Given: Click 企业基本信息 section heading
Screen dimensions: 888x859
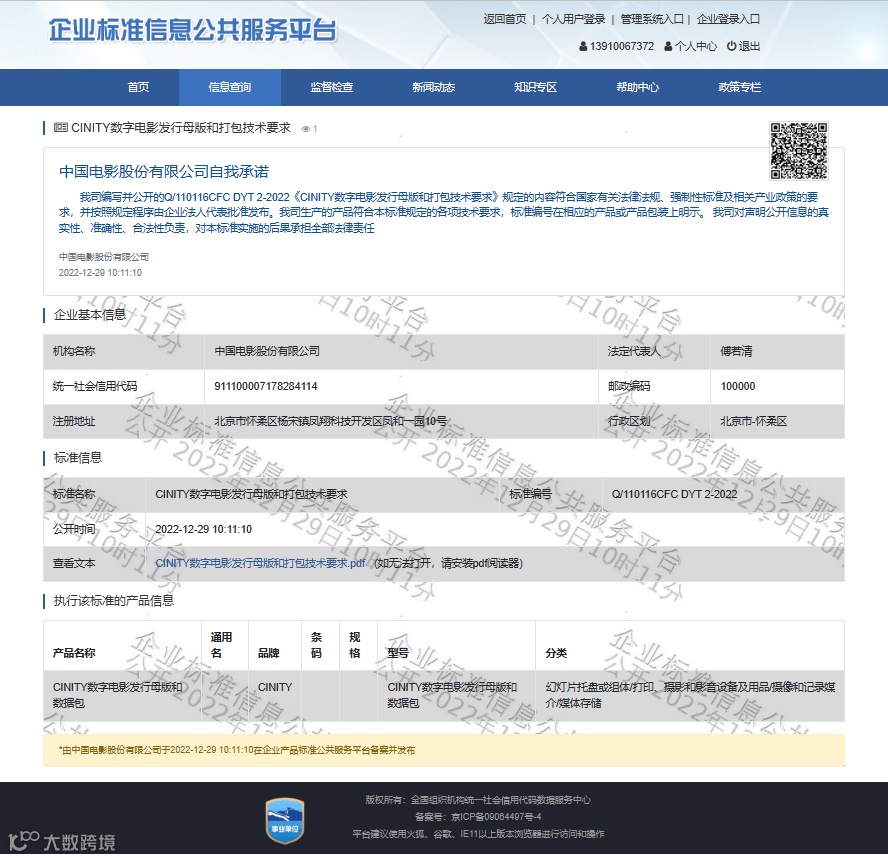Looking at the screenshot, I should coord(89,315).
